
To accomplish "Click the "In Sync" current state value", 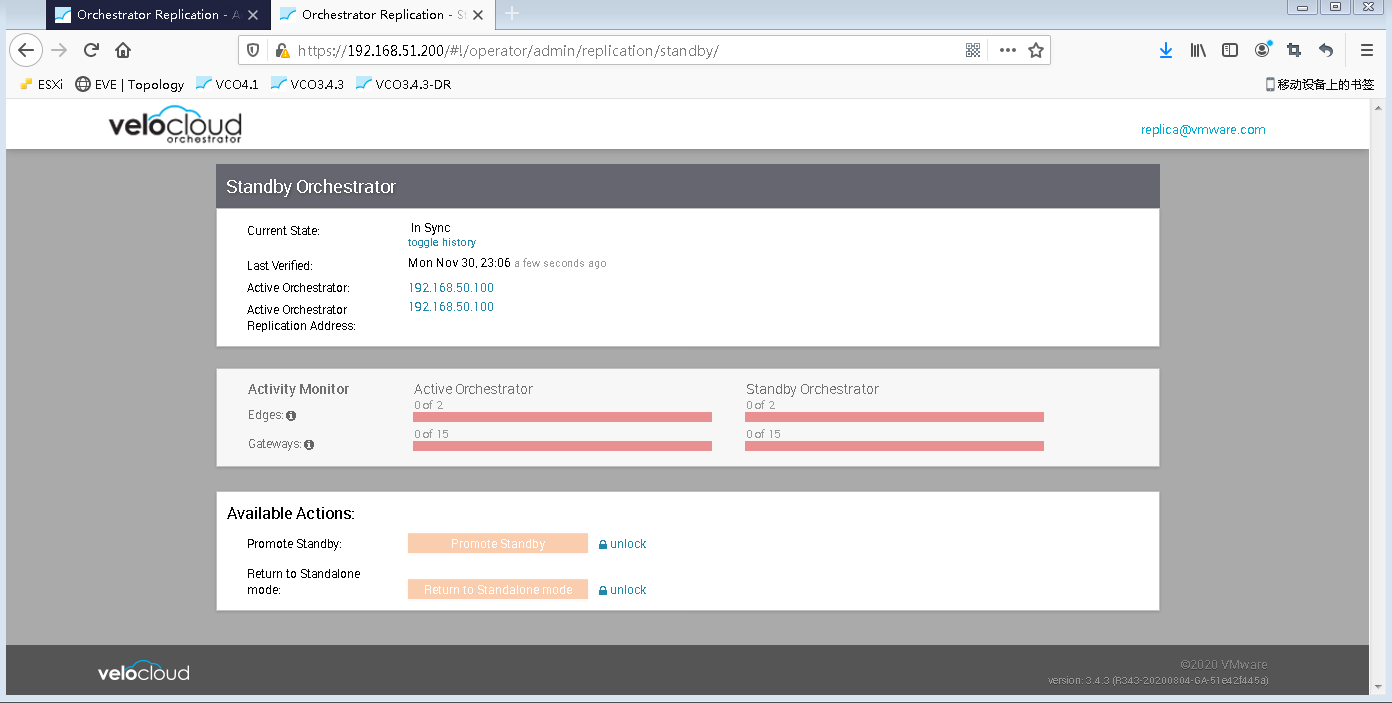I will click(x=430, y=228).
